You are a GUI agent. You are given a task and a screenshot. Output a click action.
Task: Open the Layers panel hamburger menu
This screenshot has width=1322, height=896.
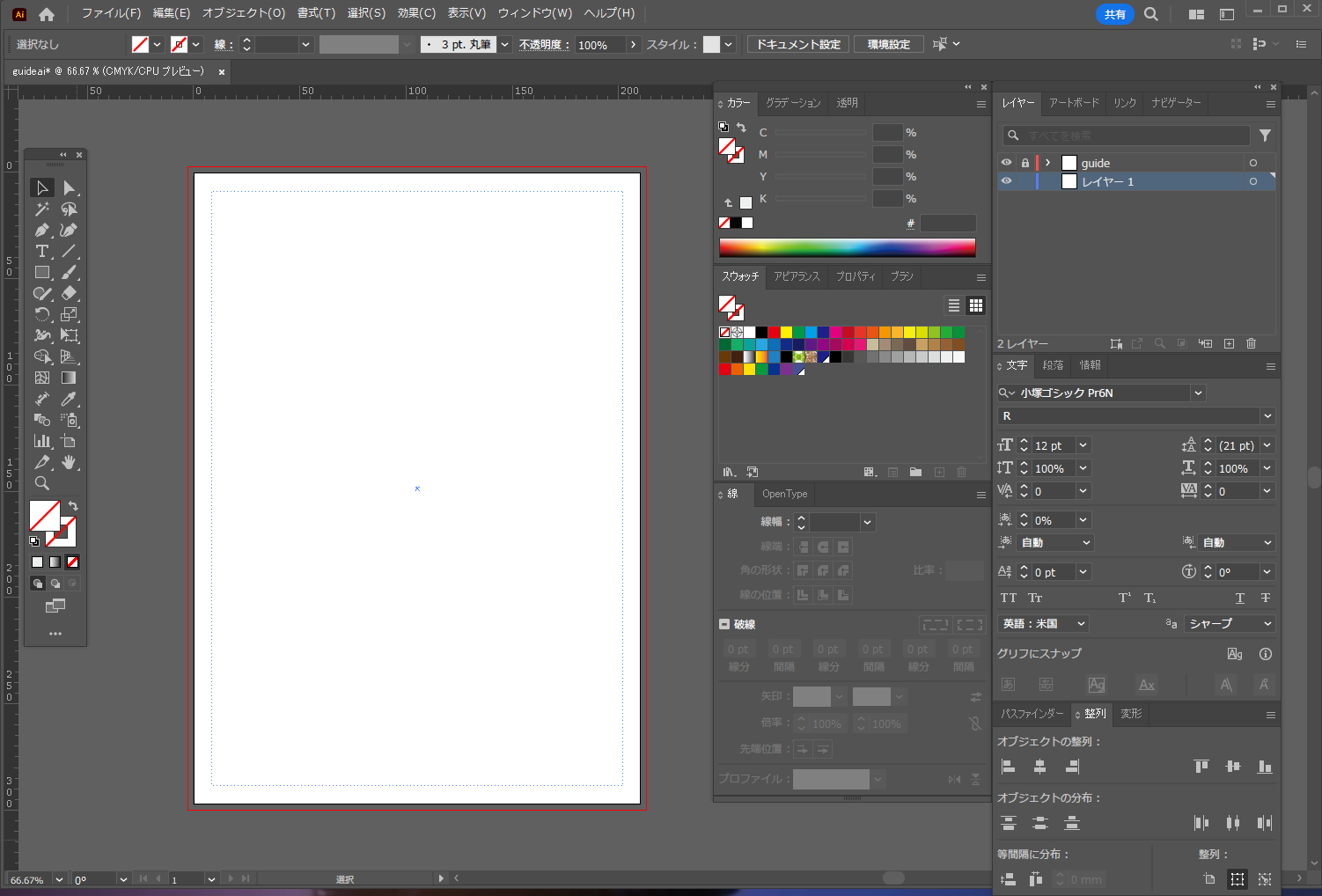pos(1270,104)
